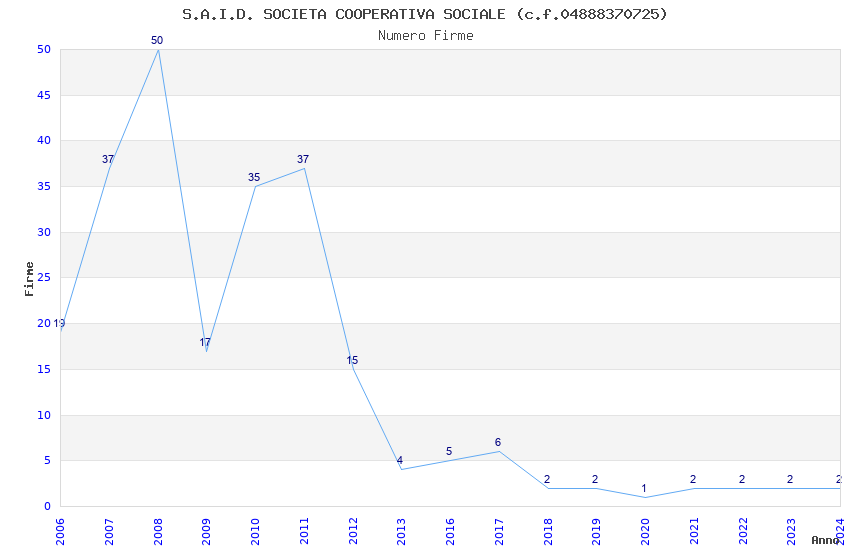Click x-axis year 2013

tap(401, 532)
